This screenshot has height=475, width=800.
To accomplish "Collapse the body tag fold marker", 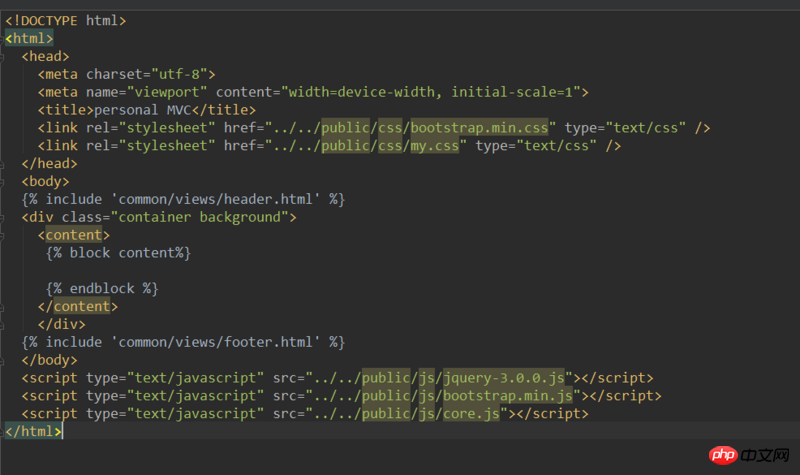I will (4, 182).
